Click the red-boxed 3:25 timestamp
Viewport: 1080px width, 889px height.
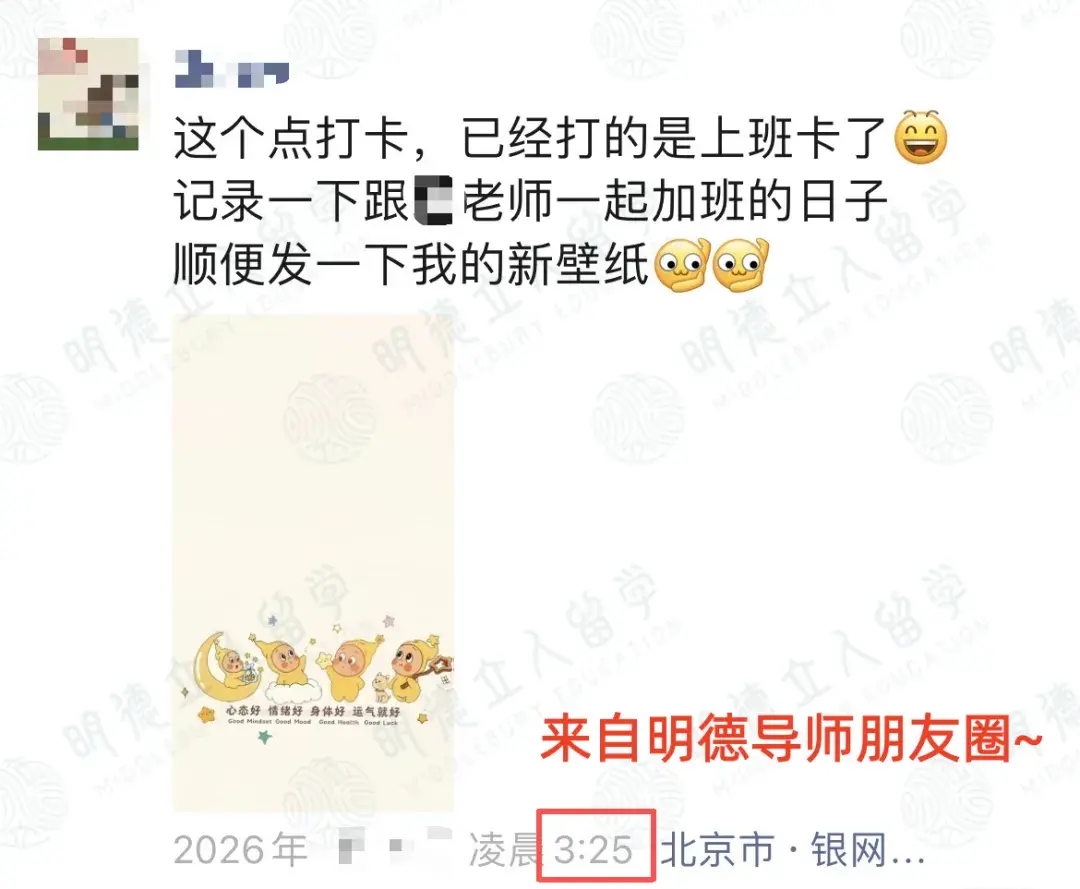594,849
